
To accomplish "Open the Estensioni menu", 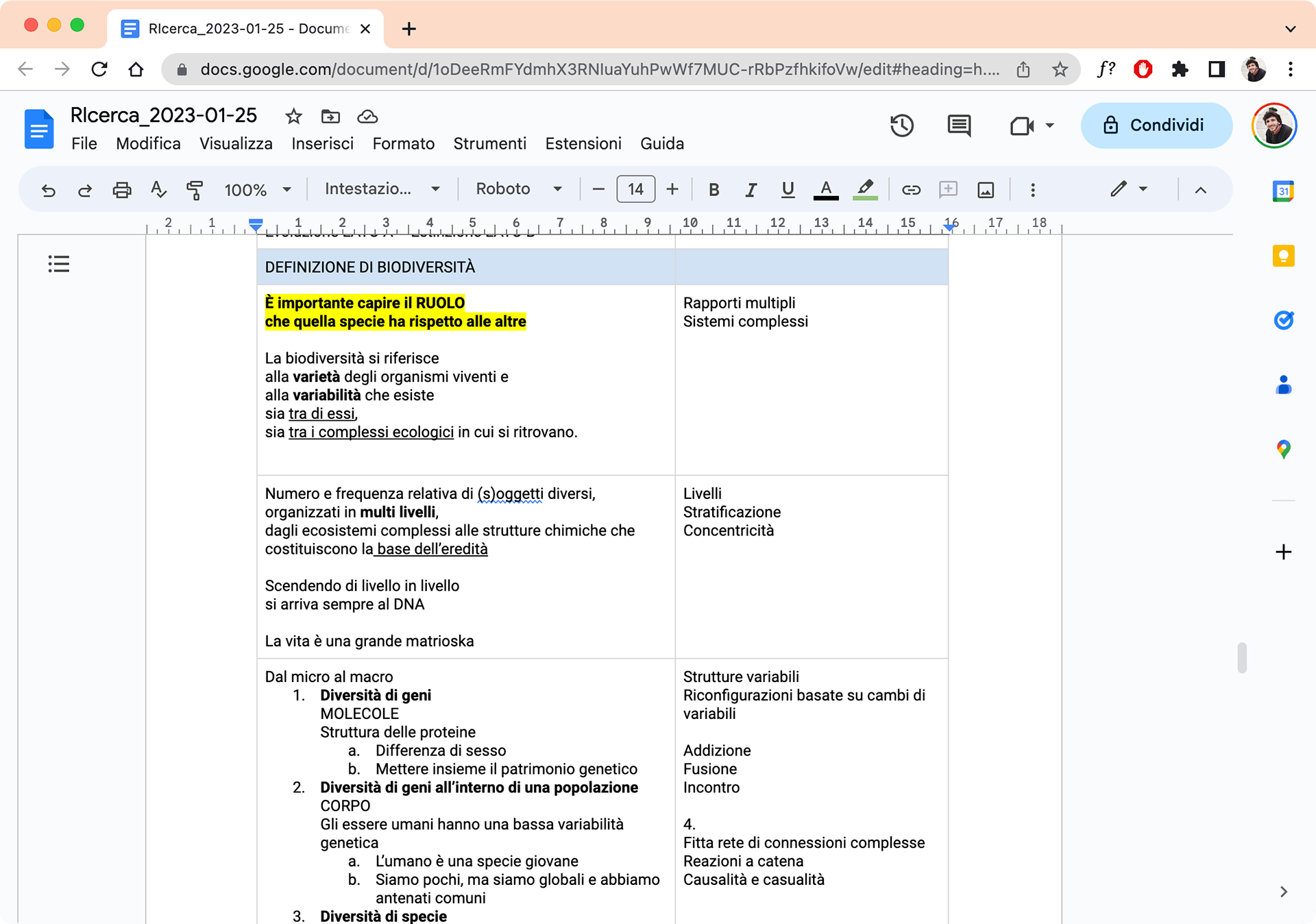I will (583, 143).
